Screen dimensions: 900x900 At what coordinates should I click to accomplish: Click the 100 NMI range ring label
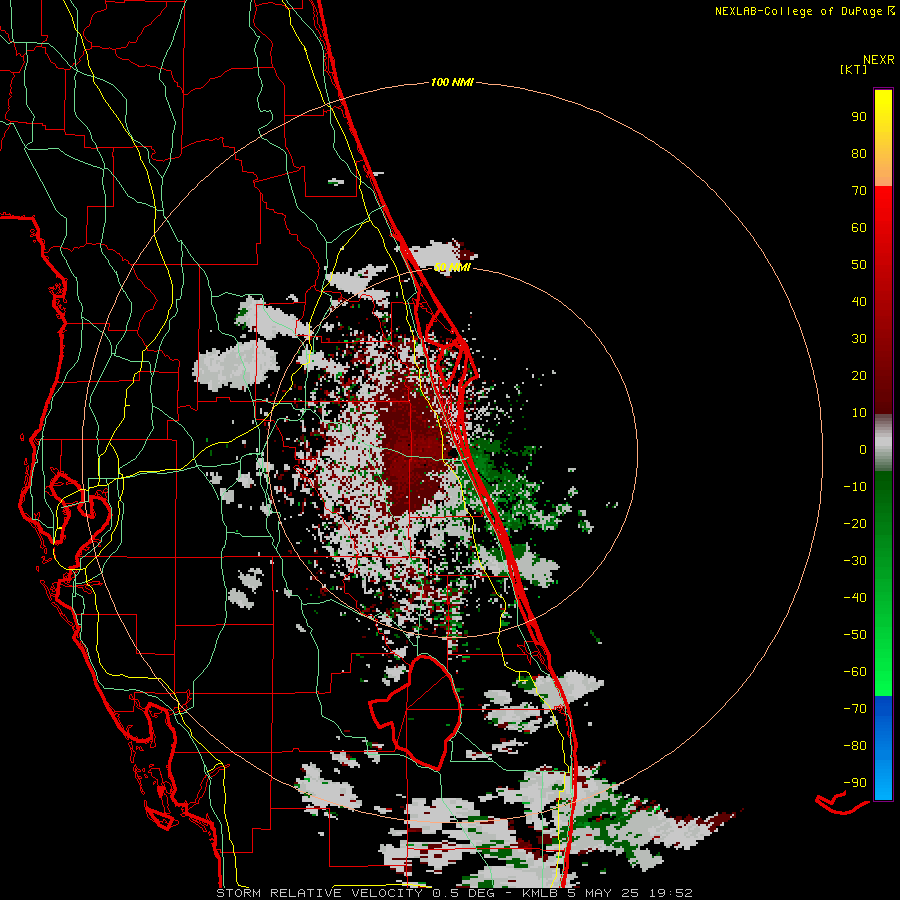452,82
